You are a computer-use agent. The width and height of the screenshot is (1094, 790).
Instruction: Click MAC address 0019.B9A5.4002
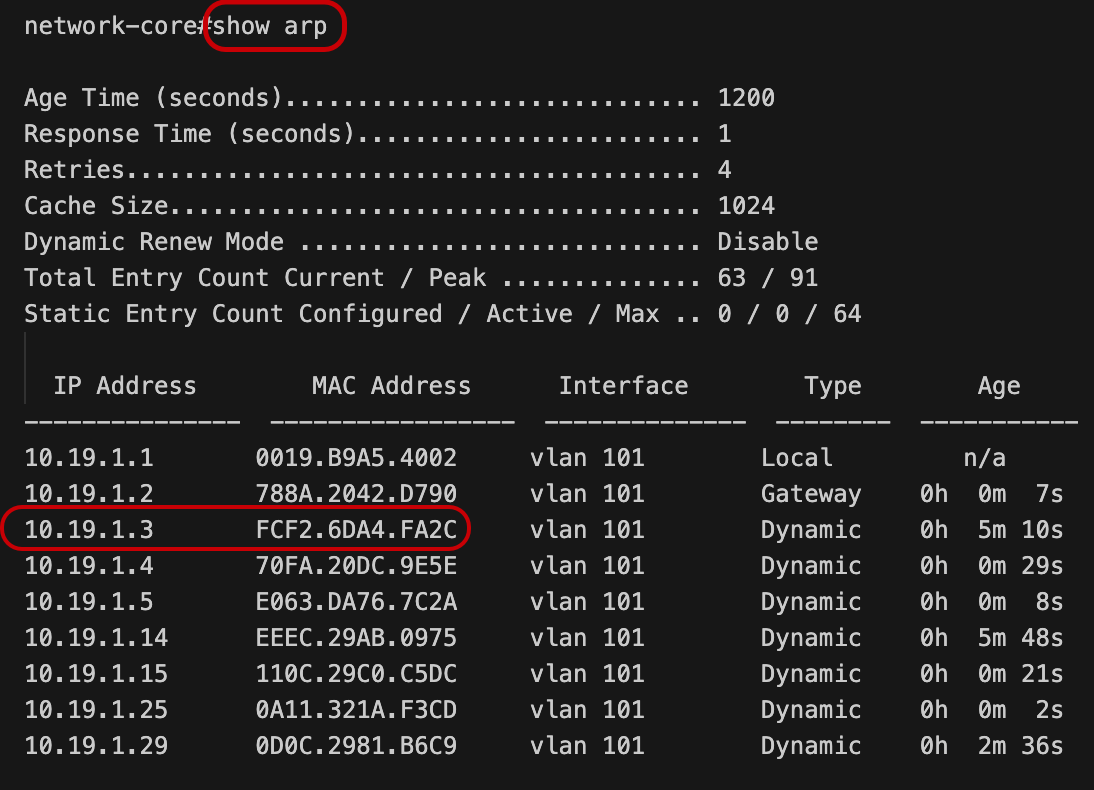(356, 458)
